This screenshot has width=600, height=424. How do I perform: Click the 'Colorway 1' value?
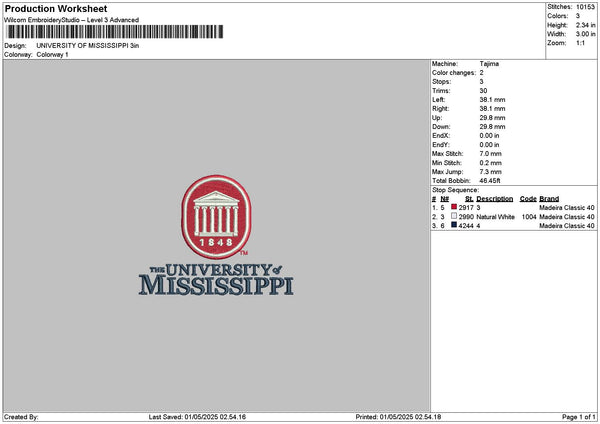(x=52, y=55)
